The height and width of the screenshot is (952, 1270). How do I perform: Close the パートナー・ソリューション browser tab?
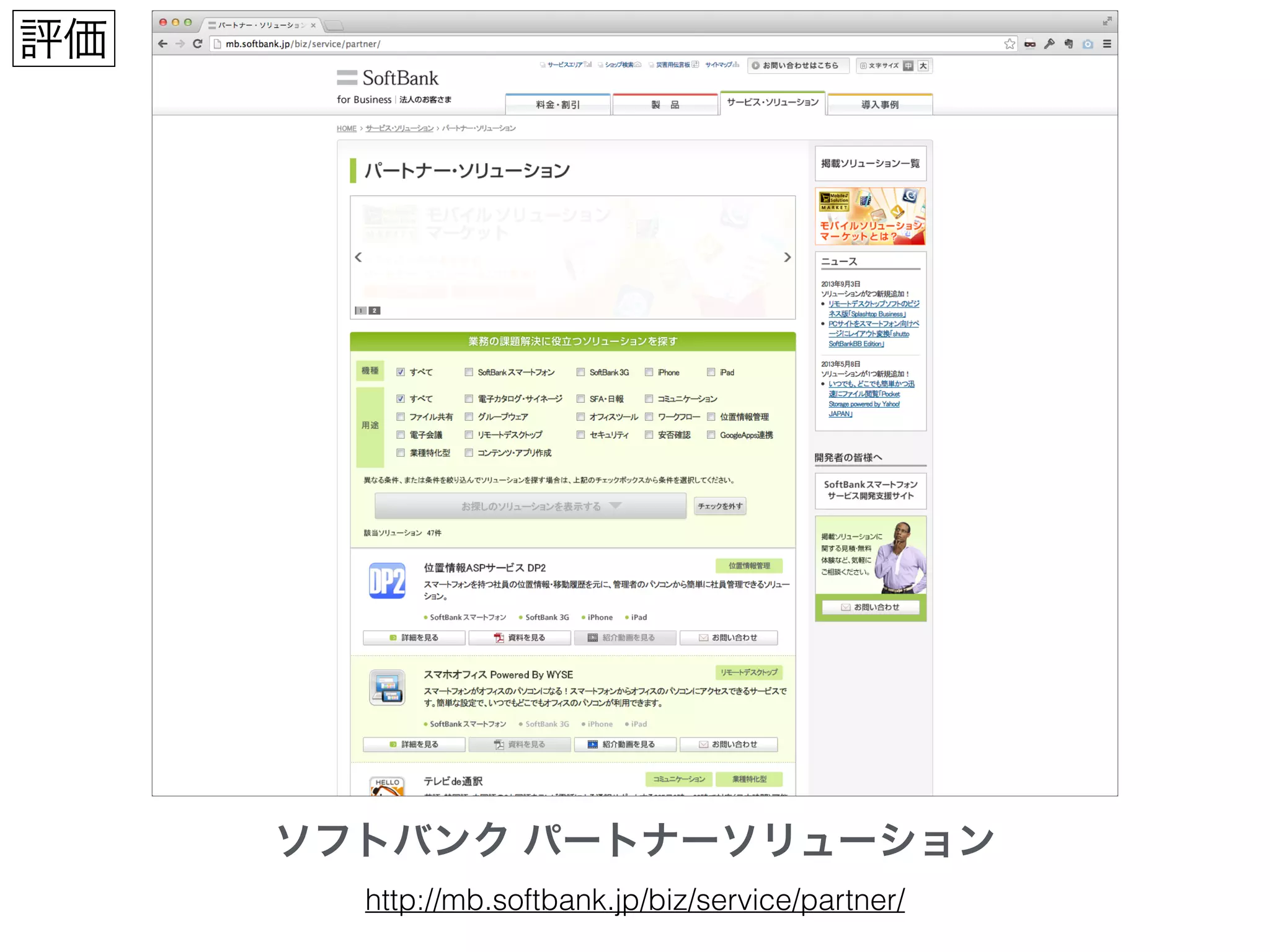pyautogui.click(x=313, y=25)
